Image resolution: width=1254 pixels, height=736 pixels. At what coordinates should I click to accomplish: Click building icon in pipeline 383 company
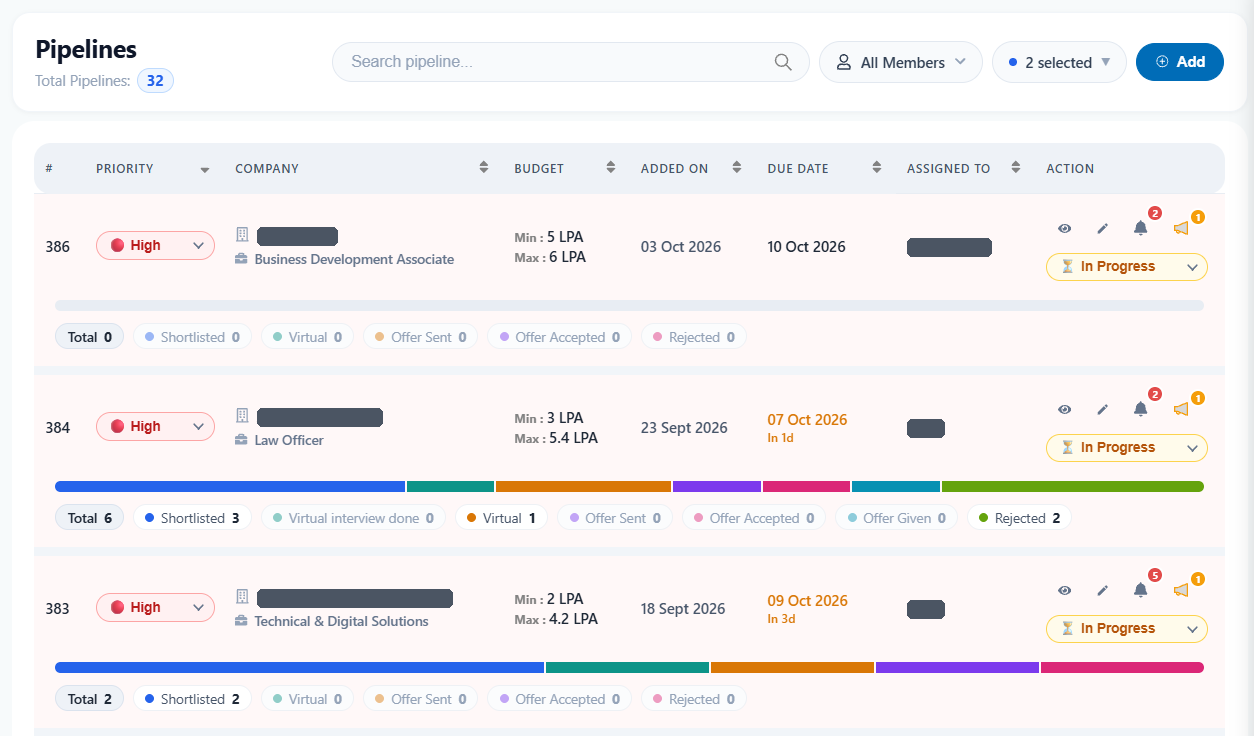(x=241, y=596)
